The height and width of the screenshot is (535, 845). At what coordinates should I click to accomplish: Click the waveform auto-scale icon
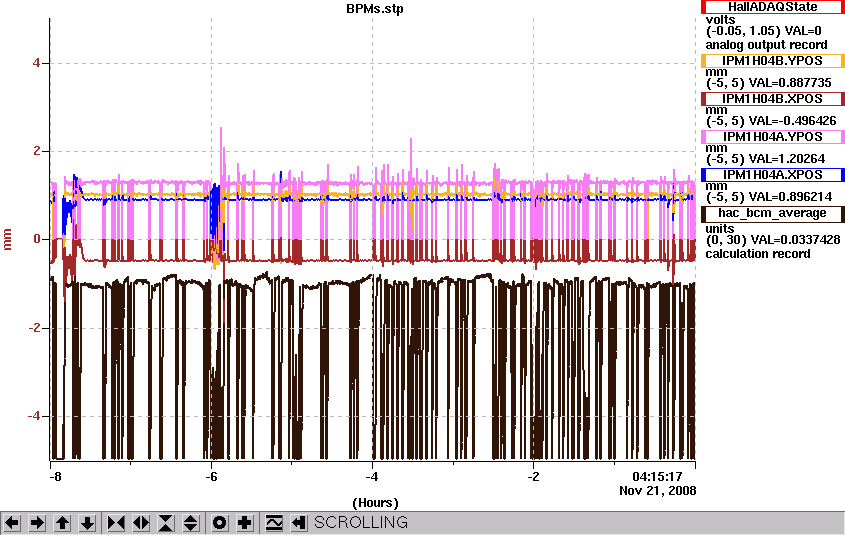click(274, 523)
